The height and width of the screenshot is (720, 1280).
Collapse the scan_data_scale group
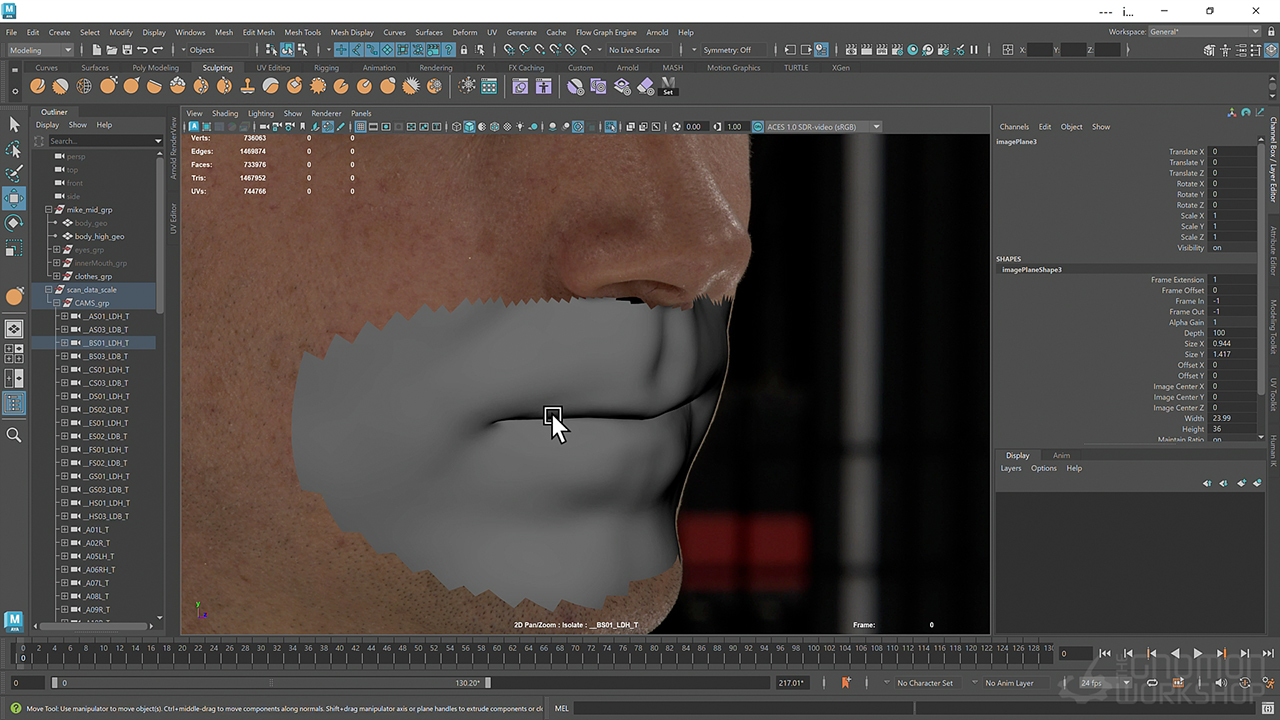pos(48,290)
